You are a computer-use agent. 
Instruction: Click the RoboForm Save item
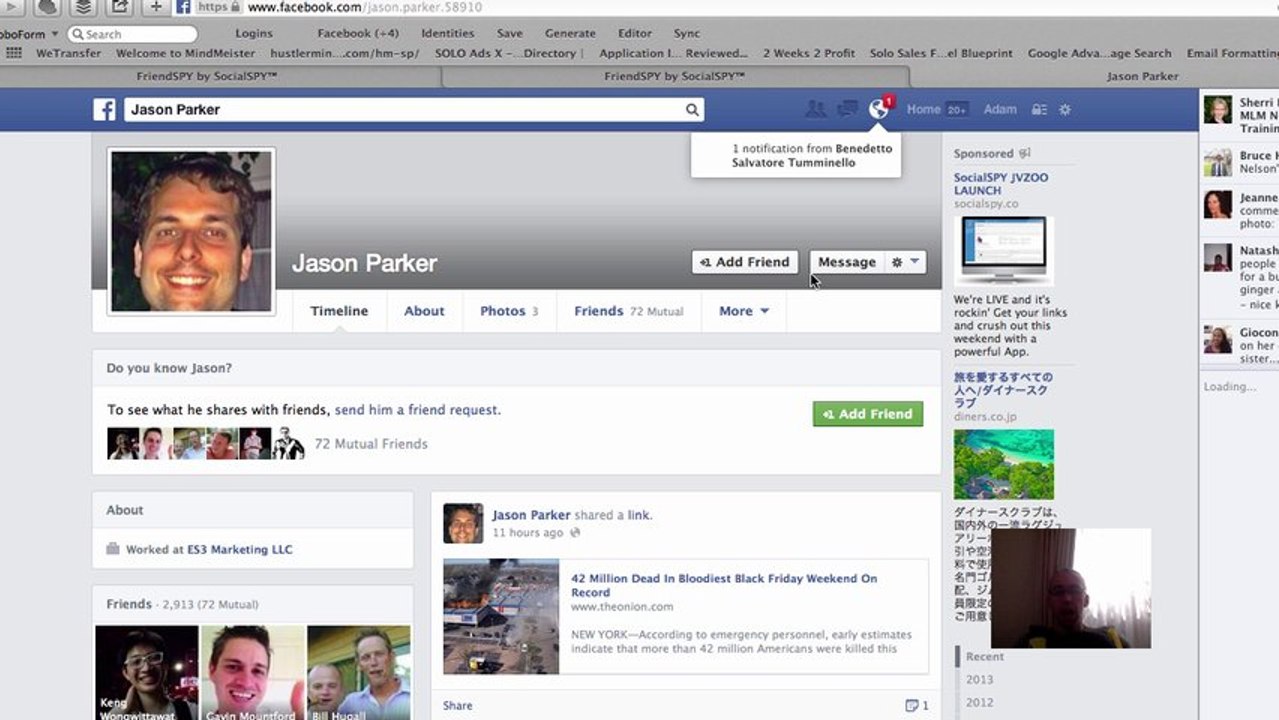pyautogui.click(x=510, y=34)
